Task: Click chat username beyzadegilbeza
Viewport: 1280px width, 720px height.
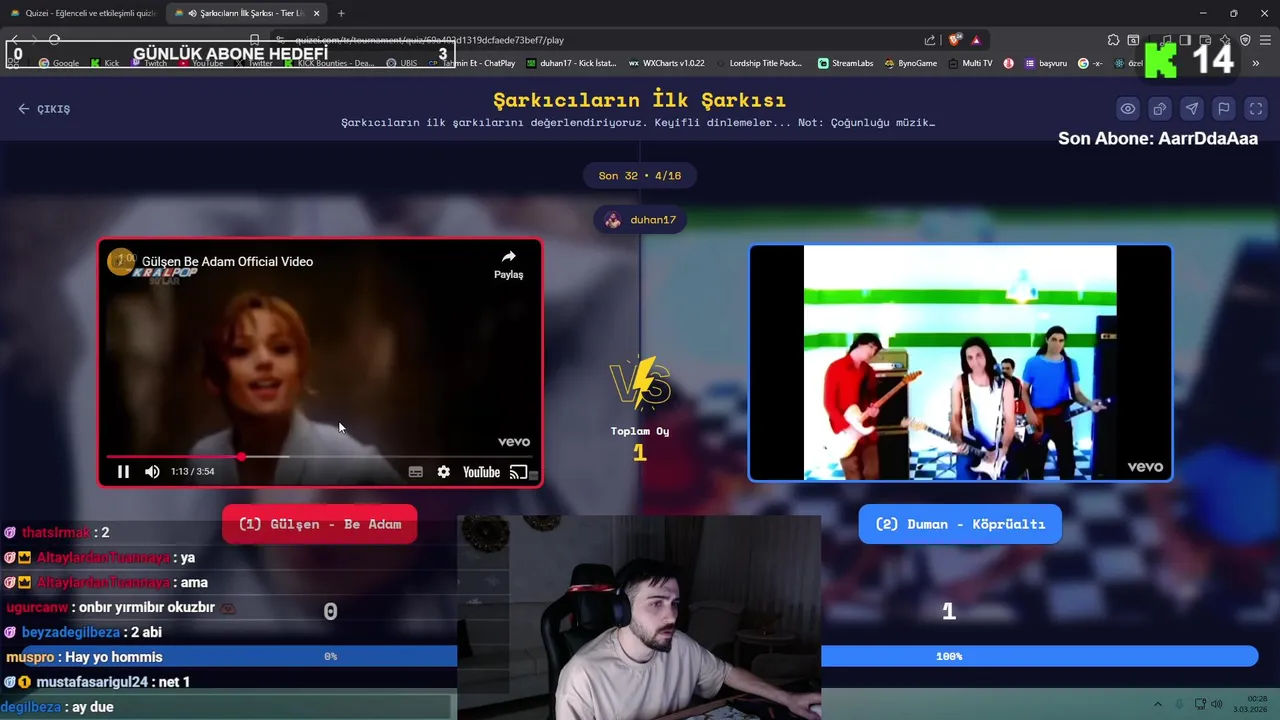Action: pos(71,632)
